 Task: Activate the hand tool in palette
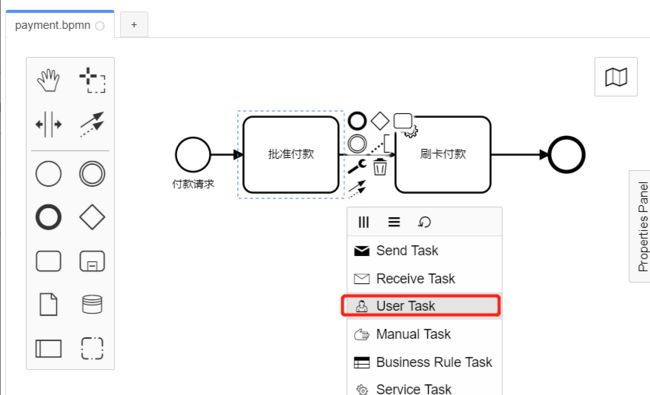coord(49,80)
